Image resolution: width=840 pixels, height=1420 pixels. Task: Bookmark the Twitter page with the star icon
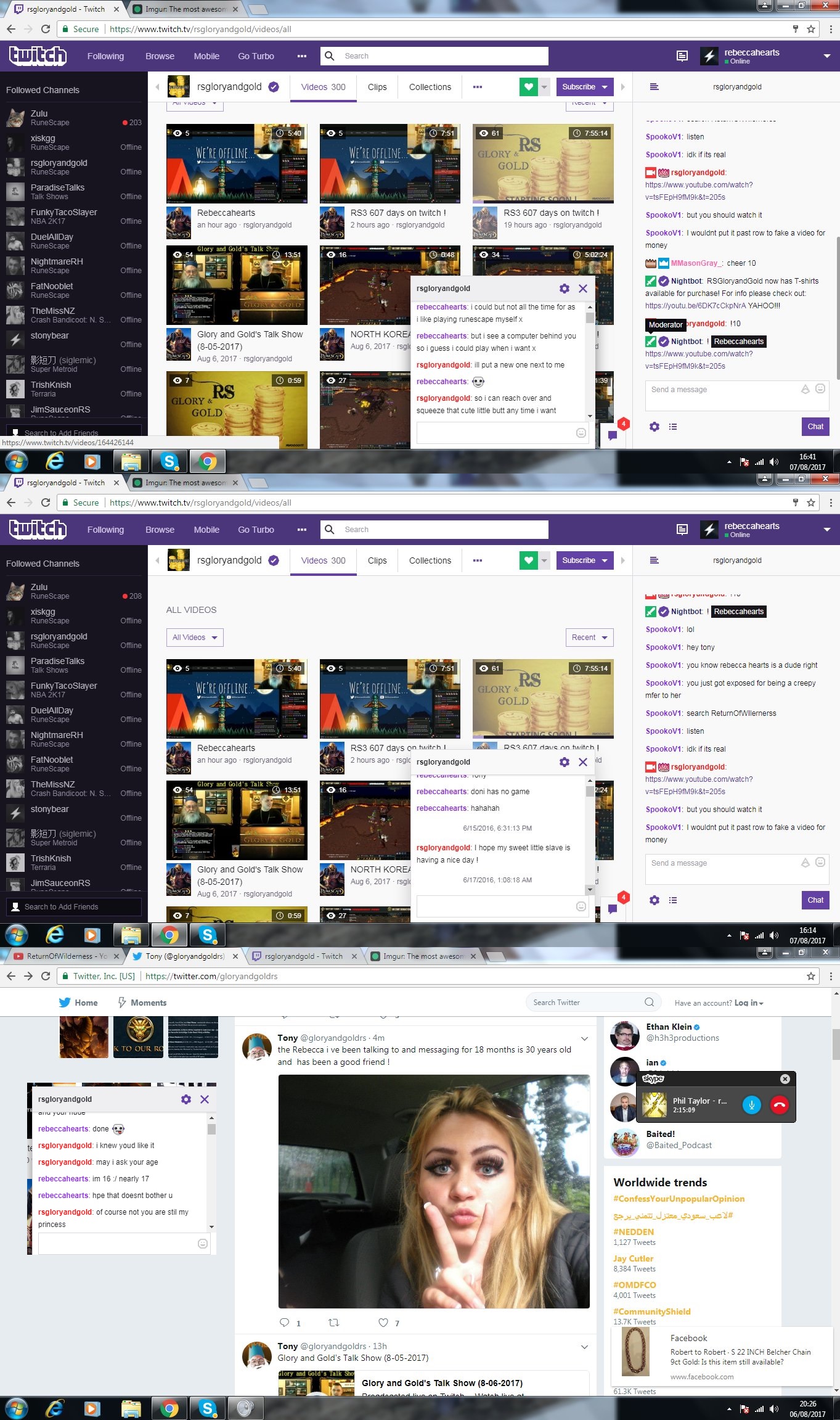[x=811, y=976]
